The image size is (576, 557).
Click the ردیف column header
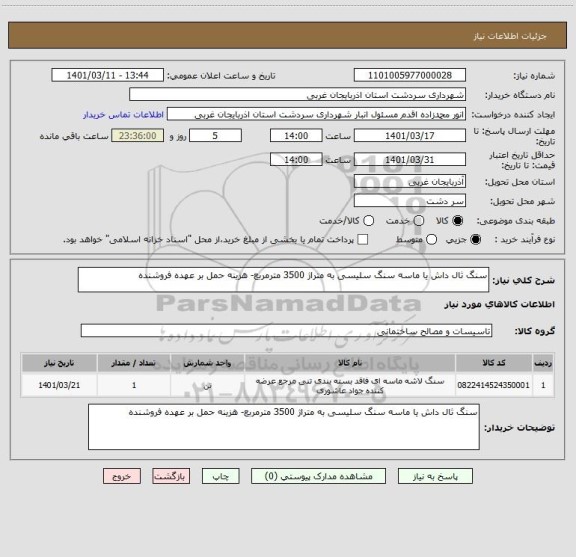pos(543,363)
